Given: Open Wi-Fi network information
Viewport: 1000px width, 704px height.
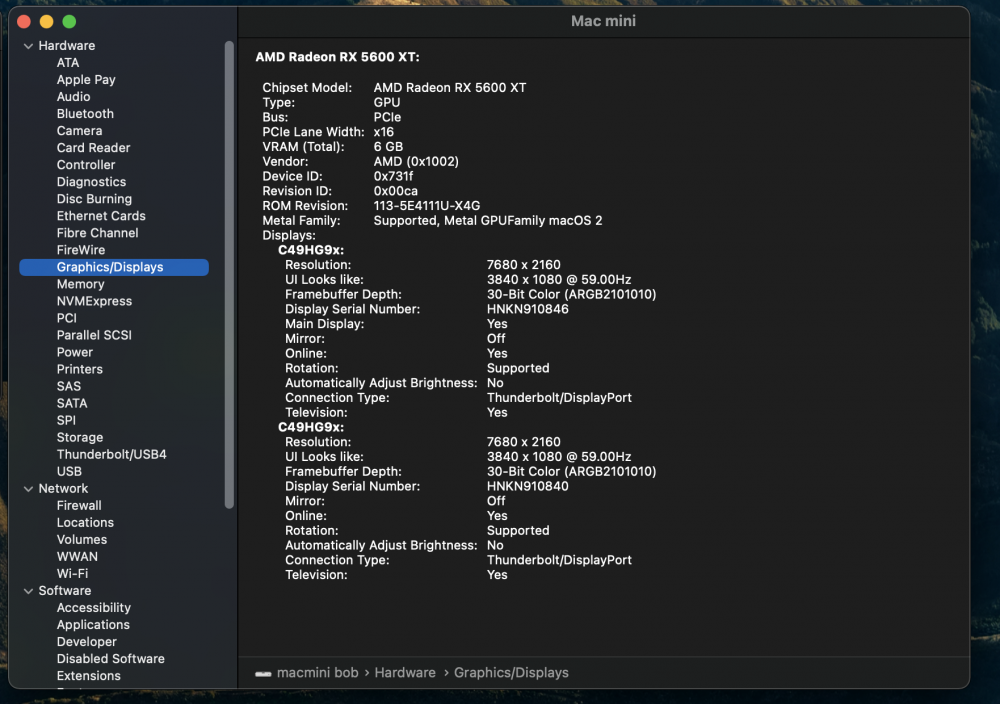Looking at the screenshot, I should pos(72,574).
